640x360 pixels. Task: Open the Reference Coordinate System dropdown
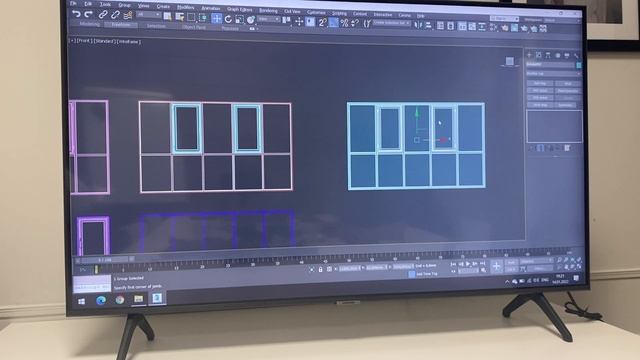[268, 19]
